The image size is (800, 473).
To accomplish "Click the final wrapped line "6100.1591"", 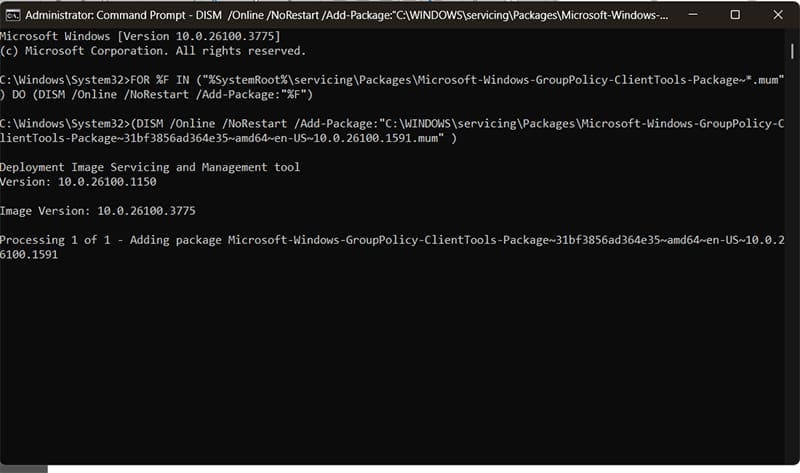I will click(x=30, y=255).
